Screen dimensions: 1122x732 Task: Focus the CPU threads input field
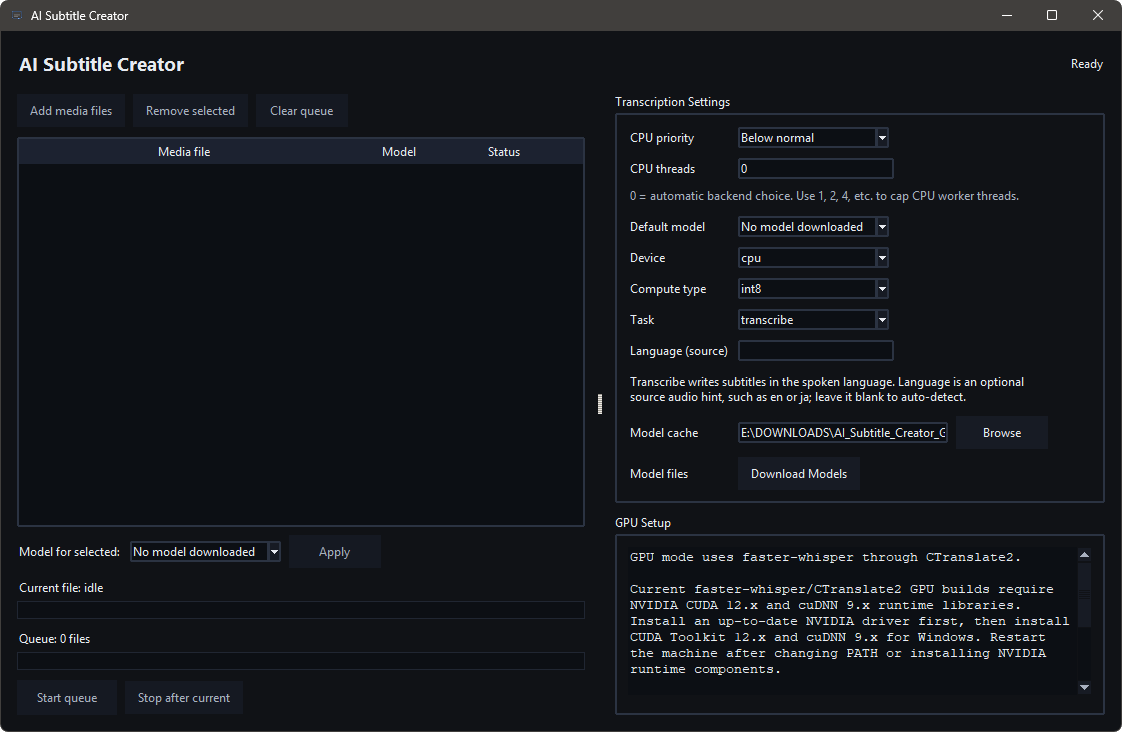coord(815,169)
